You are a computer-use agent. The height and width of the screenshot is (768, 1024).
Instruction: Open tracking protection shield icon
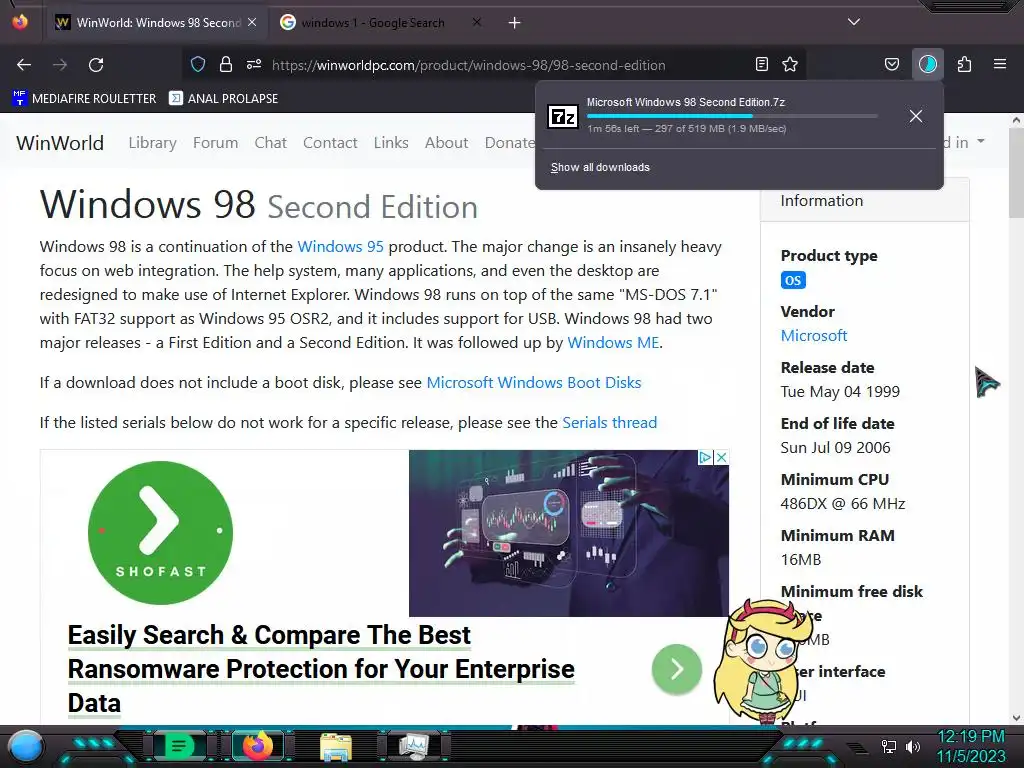(x=198, y=65)
